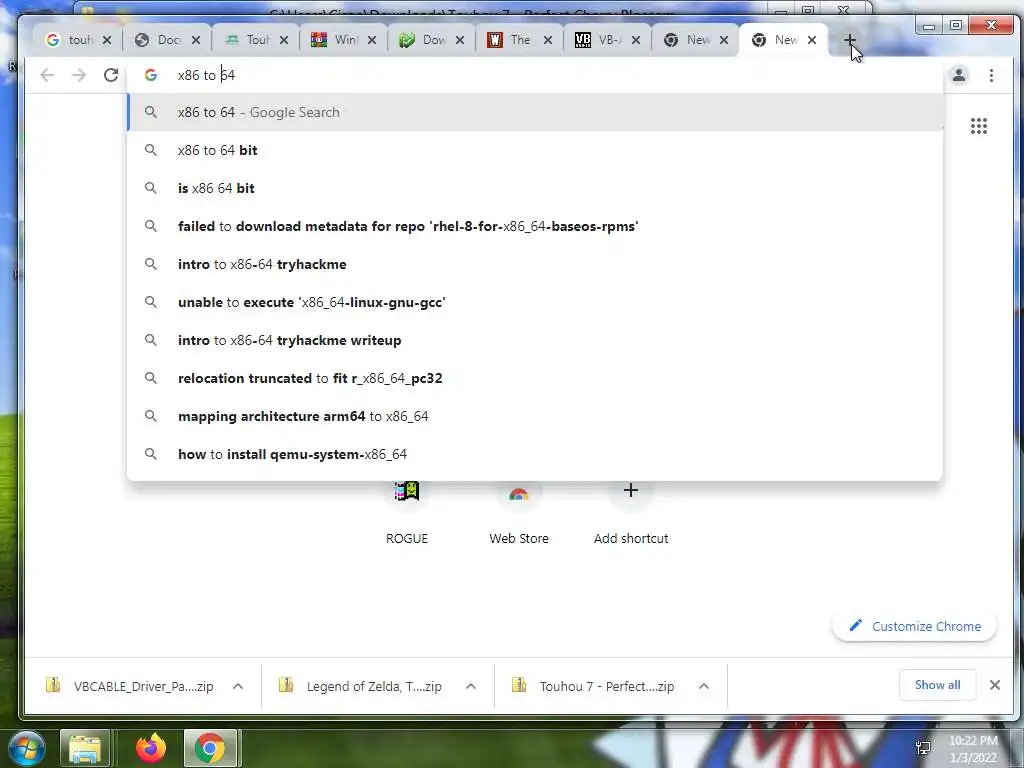The width and height of the screenshot is (1024, 768).
Task: Close the 'VB-A' tab
Action: [x=635, y=40]
